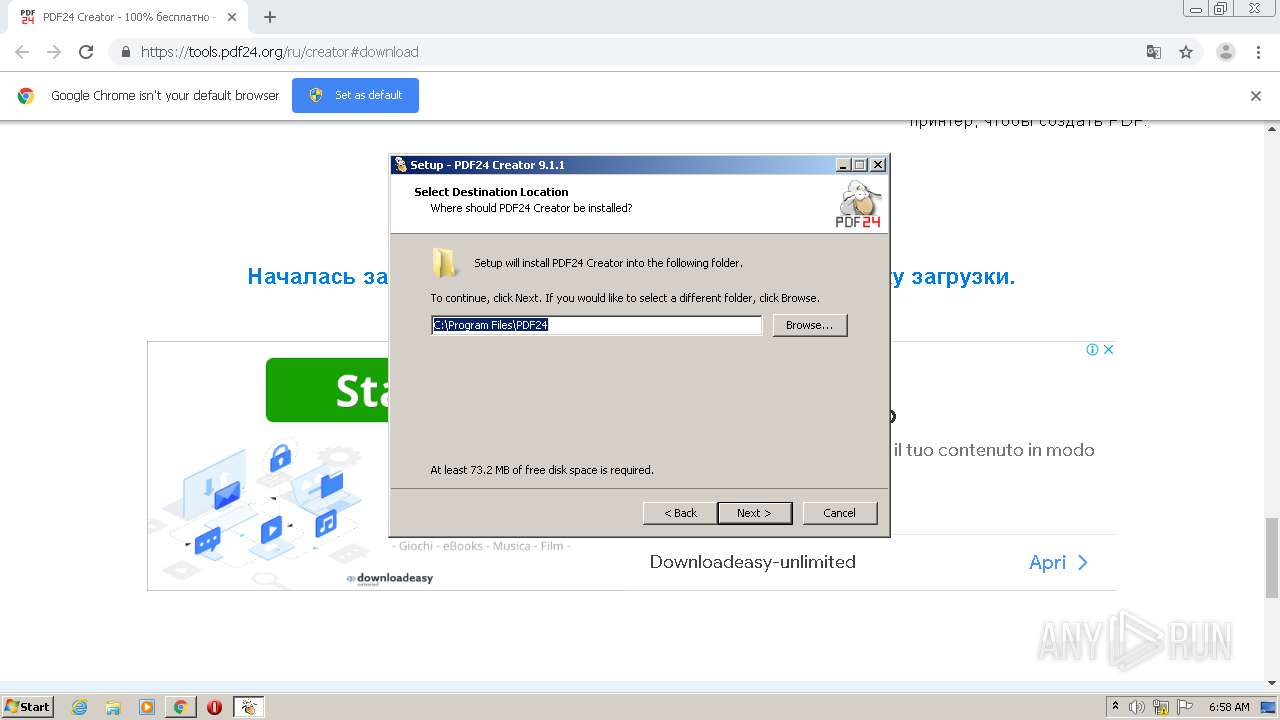Open the Browse folder dialog
This screenshot has height=720, width=1280.
(810, 325)
